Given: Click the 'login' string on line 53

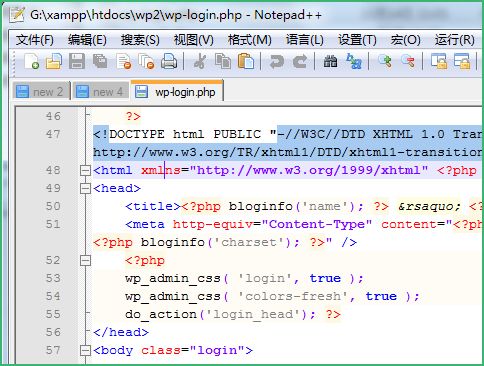Looking at the screenshot, I should point(265,278).
